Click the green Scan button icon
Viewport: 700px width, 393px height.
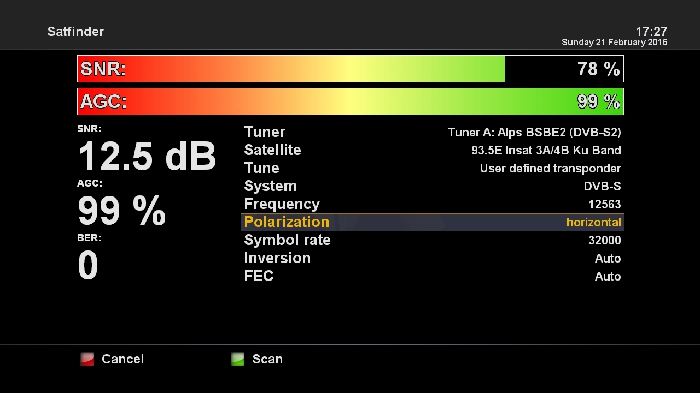tap(238, 359)
